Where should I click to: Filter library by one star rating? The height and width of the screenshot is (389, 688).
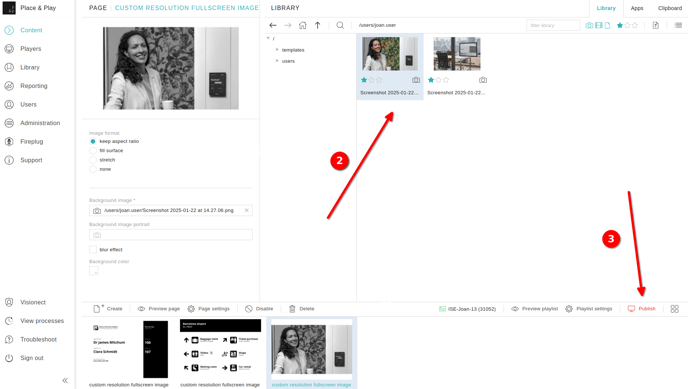click(x=620, y=25)
